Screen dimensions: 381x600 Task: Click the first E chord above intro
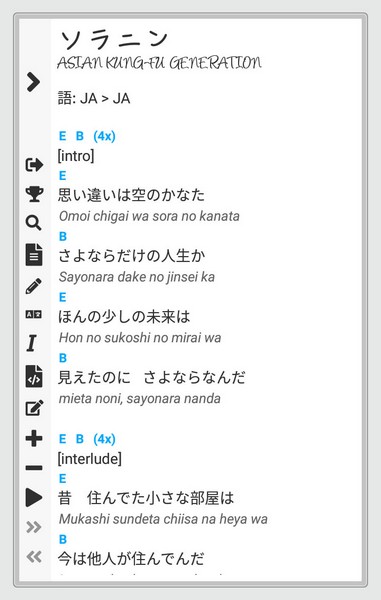coord(62,136)
